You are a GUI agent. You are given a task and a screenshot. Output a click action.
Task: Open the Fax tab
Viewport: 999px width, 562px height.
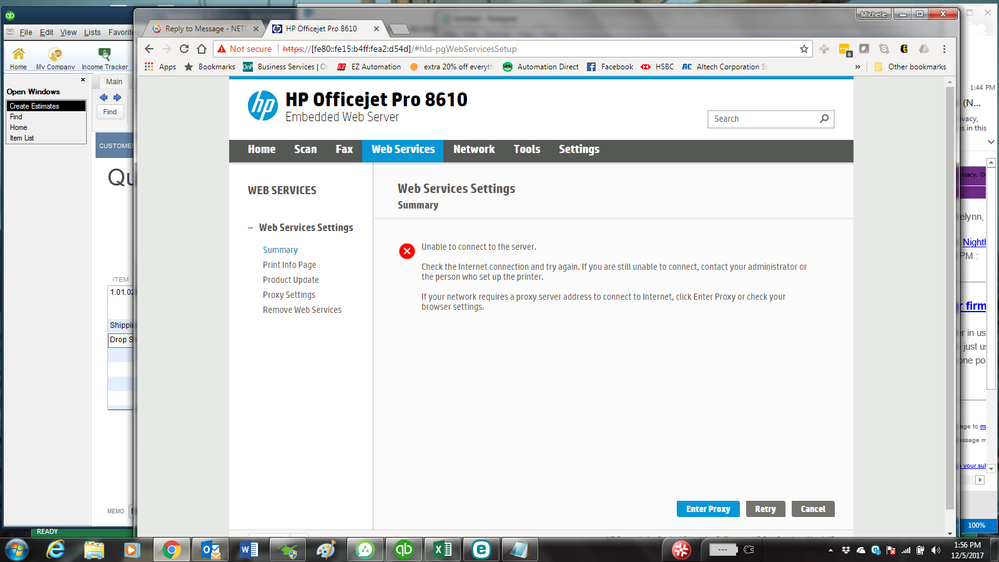click(x=344, y=149)
